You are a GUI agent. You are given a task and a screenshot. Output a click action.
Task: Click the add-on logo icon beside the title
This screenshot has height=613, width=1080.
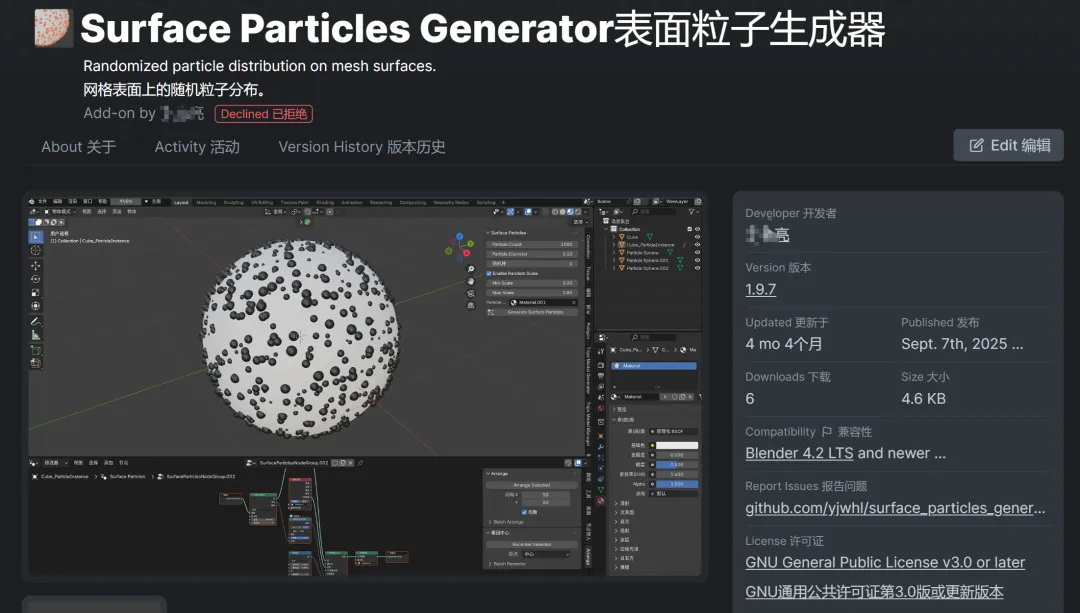tap(53, 28)
